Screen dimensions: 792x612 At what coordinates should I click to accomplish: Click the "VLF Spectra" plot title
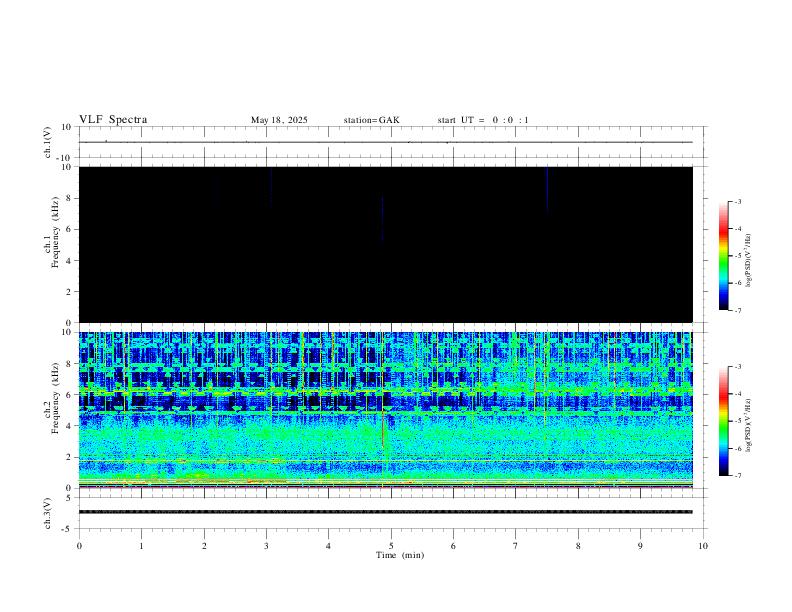click(113, 120)
